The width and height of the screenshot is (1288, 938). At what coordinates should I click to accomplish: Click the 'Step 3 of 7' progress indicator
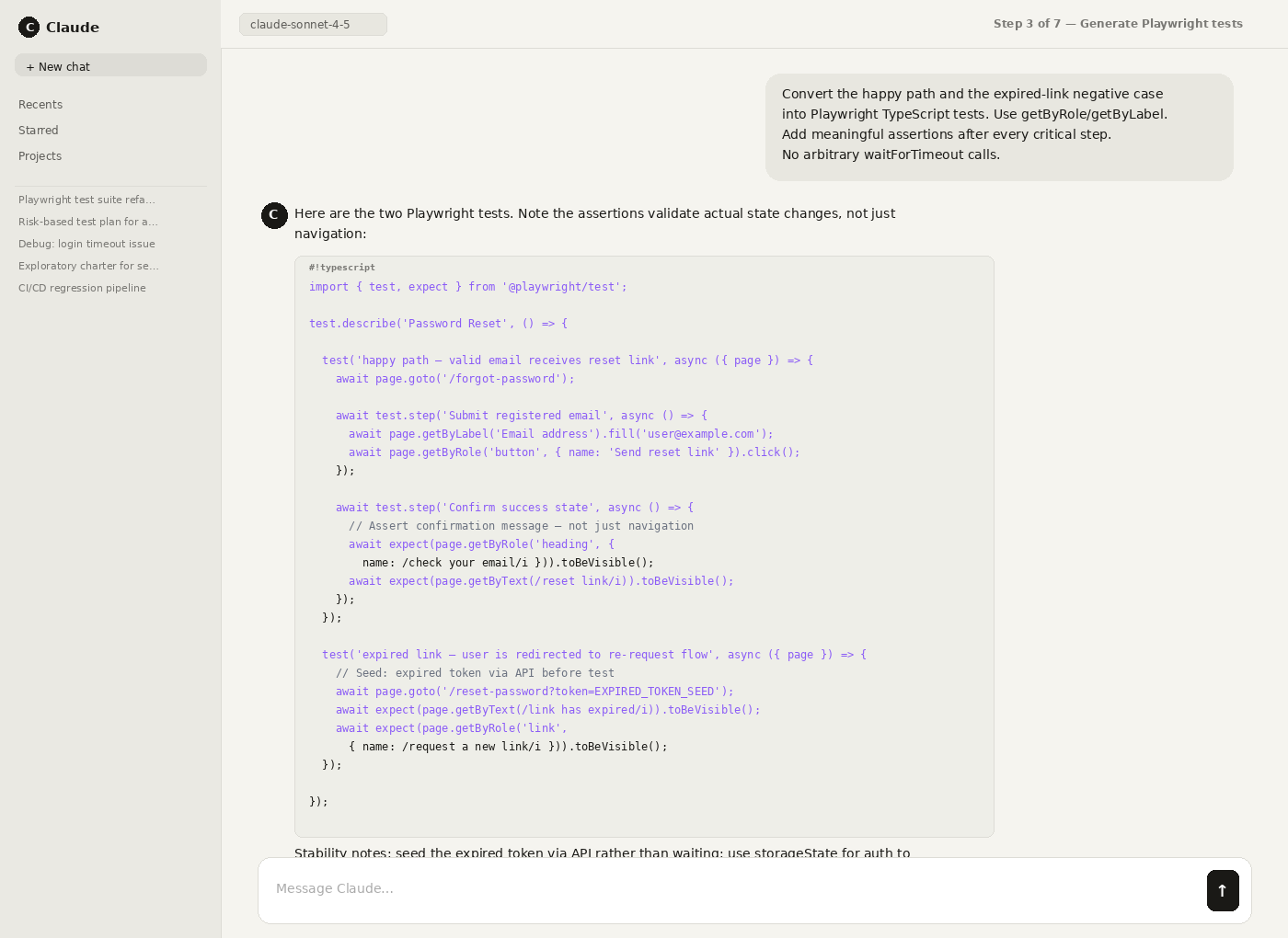(x=1117, y=23)
